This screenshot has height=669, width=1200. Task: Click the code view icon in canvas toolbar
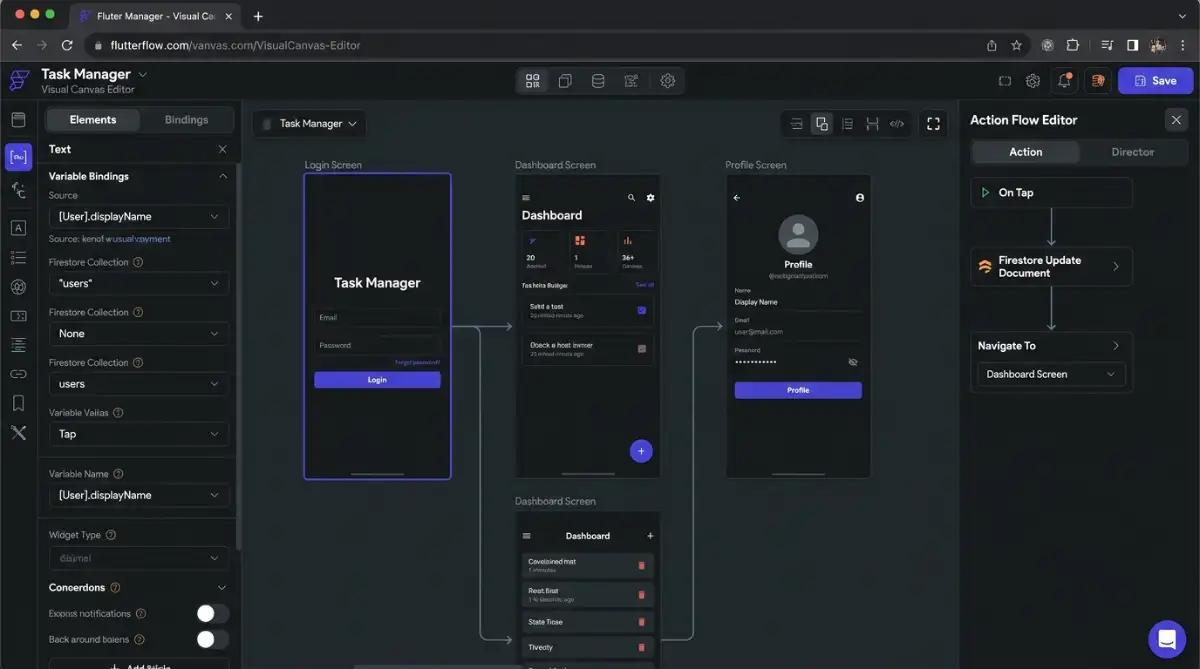pos(897,124)
